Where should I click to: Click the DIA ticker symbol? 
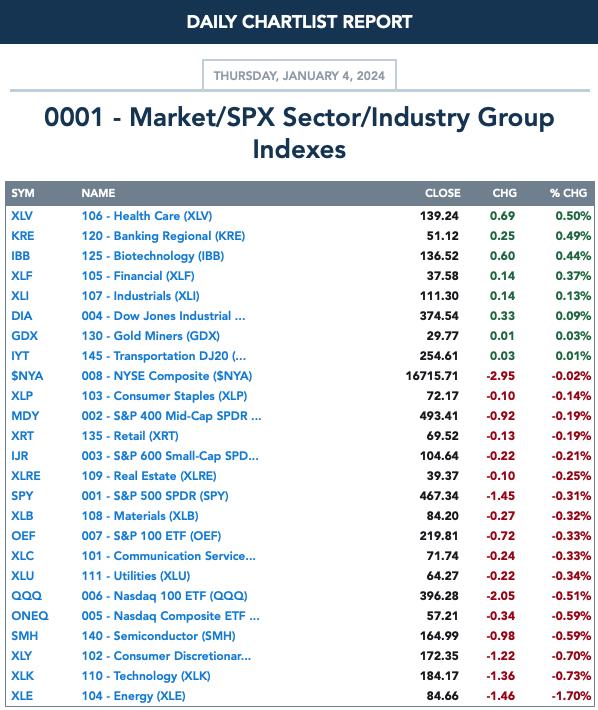click(x=22, y=316)
